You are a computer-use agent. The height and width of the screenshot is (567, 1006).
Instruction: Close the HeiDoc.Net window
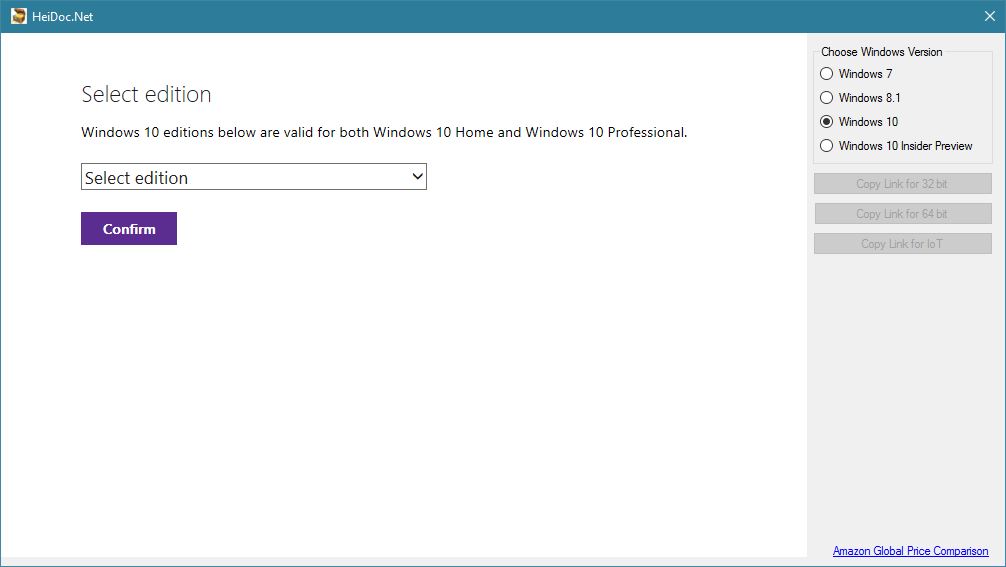tap(989, 16)
